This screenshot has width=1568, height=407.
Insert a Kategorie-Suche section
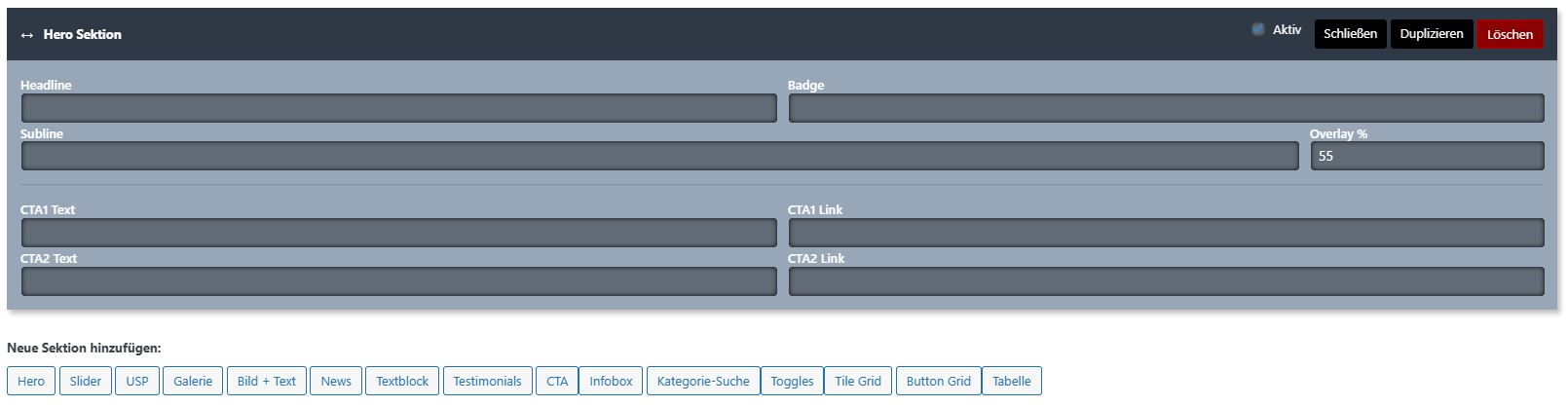(703, 381)
